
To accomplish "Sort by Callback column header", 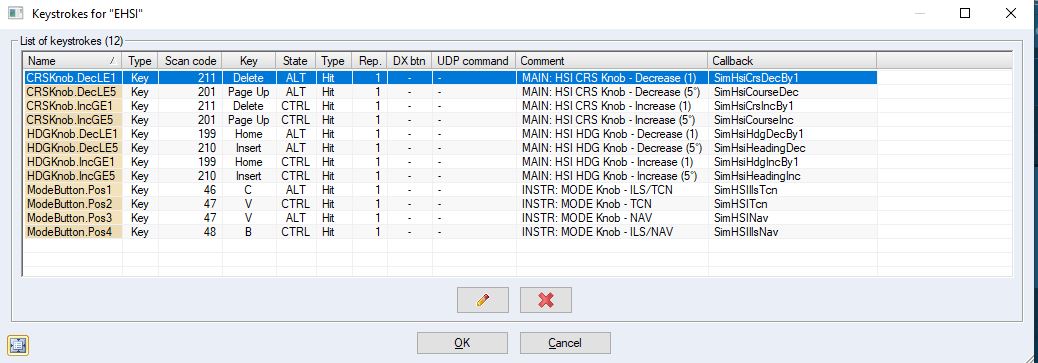I will pos(792,61).
